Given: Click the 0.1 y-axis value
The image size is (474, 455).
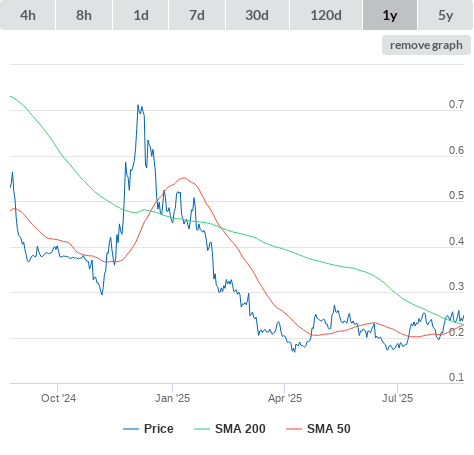Looking at the screenshot, I should 456,377.
